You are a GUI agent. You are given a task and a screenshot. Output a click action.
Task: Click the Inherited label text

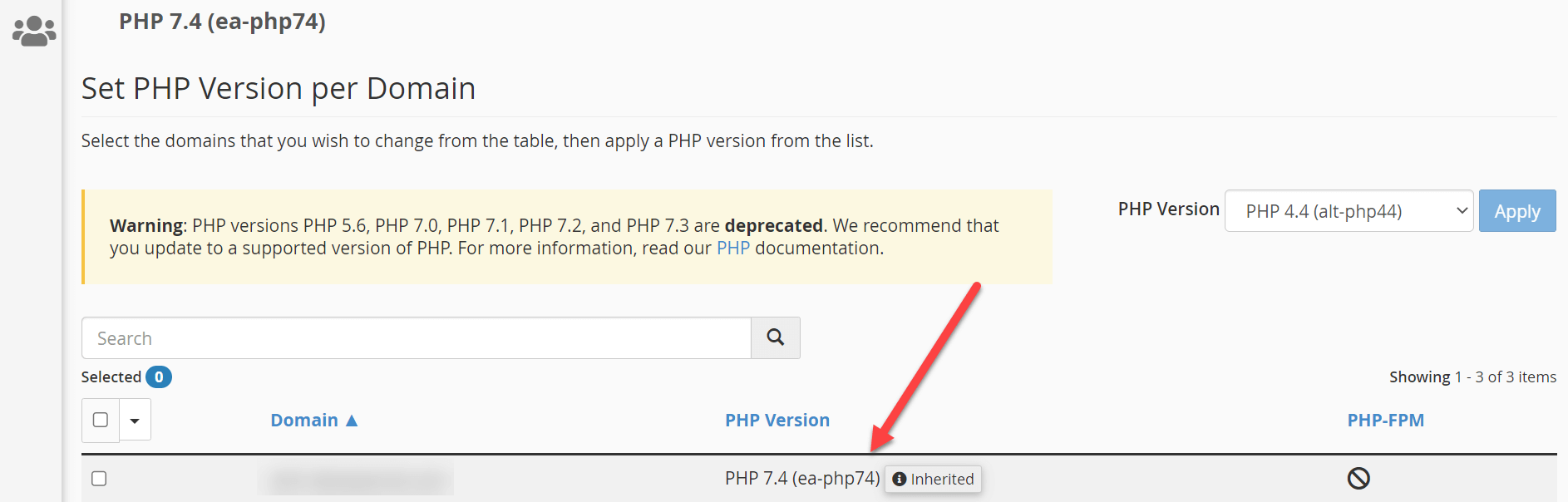click(x=942, y=480)
